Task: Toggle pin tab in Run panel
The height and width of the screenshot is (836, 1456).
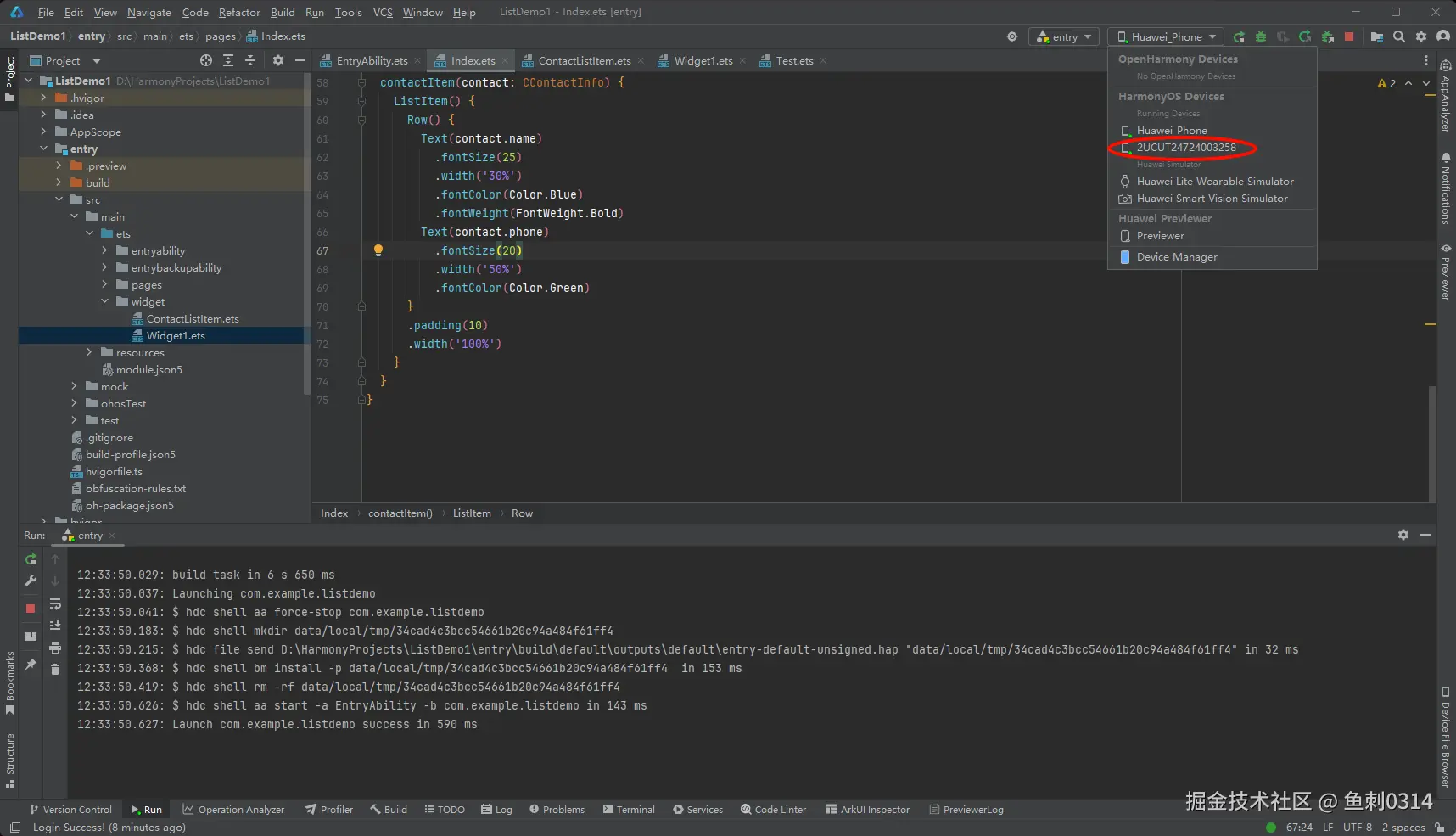Action: point(31,665)
